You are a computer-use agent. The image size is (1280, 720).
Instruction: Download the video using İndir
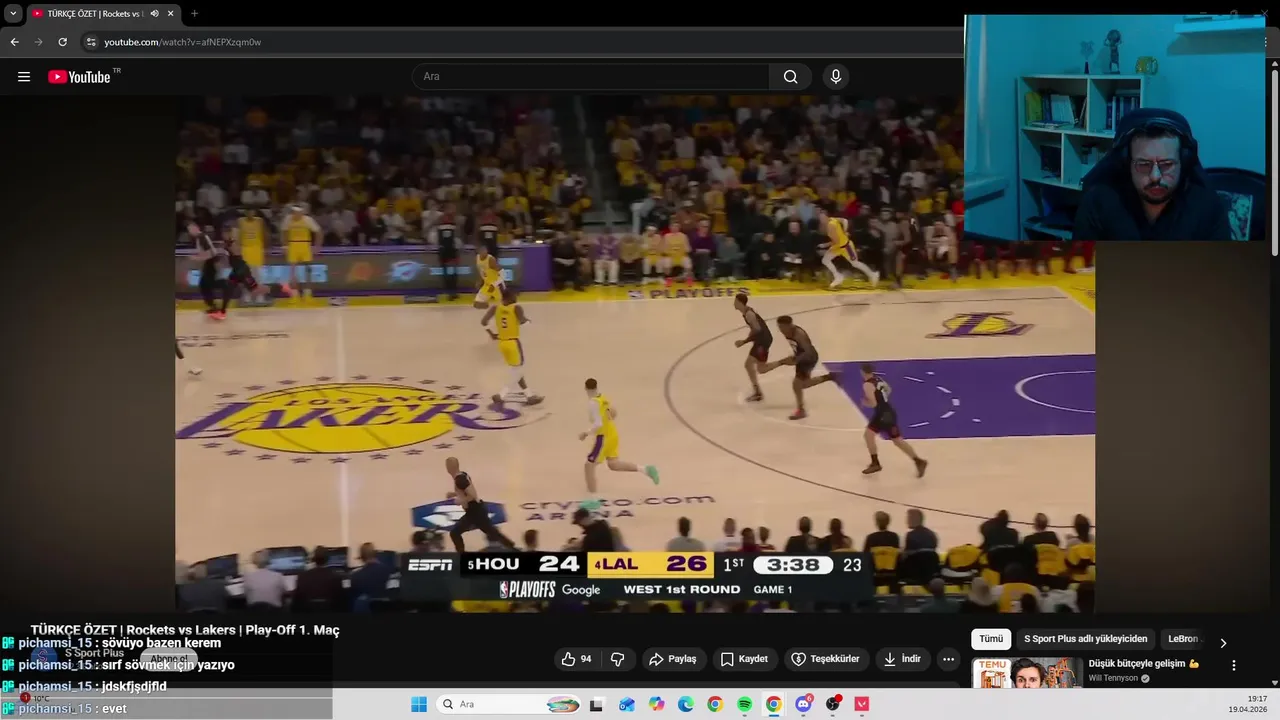coord(902,659)
